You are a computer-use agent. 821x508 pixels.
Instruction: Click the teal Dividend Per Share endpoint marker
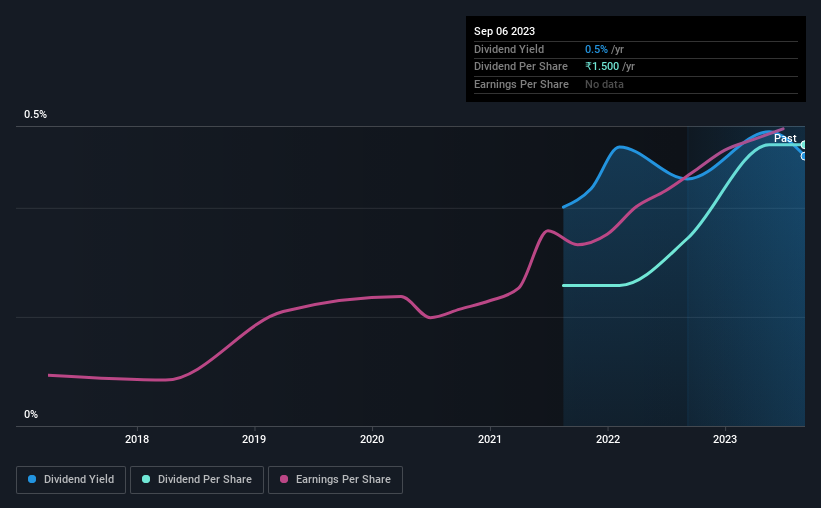[804, 145]
